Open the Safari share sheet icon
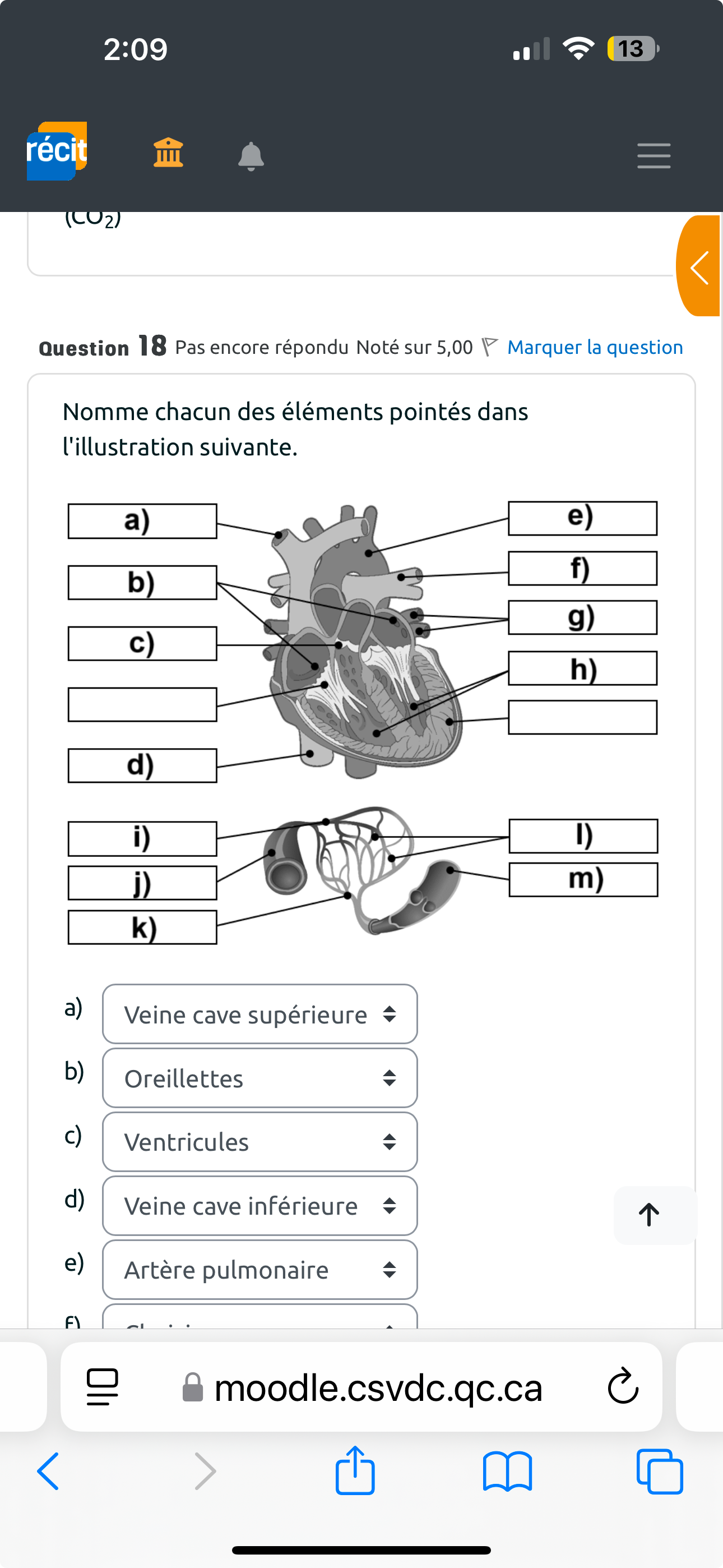 click(355, 1470)
